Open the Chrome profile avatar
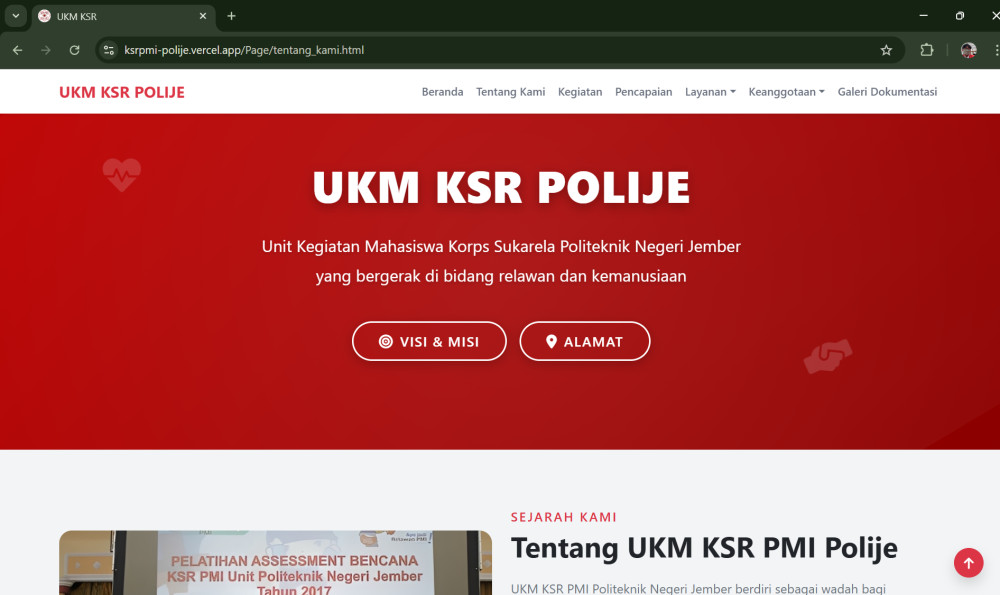The width and height of the screenshot is (1000, 595). coord(968,50)
